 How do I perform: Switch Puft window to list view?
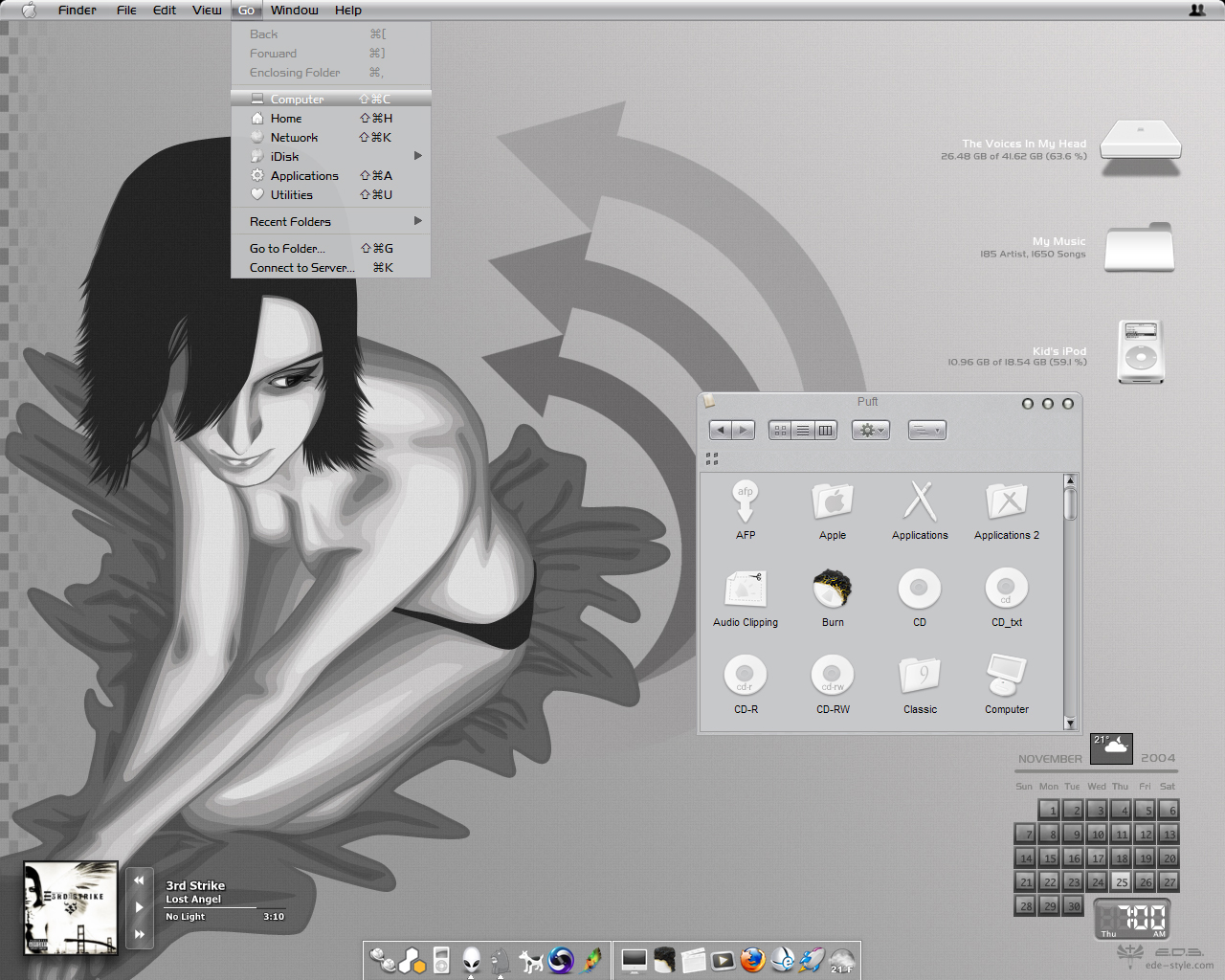click(803, 431)
